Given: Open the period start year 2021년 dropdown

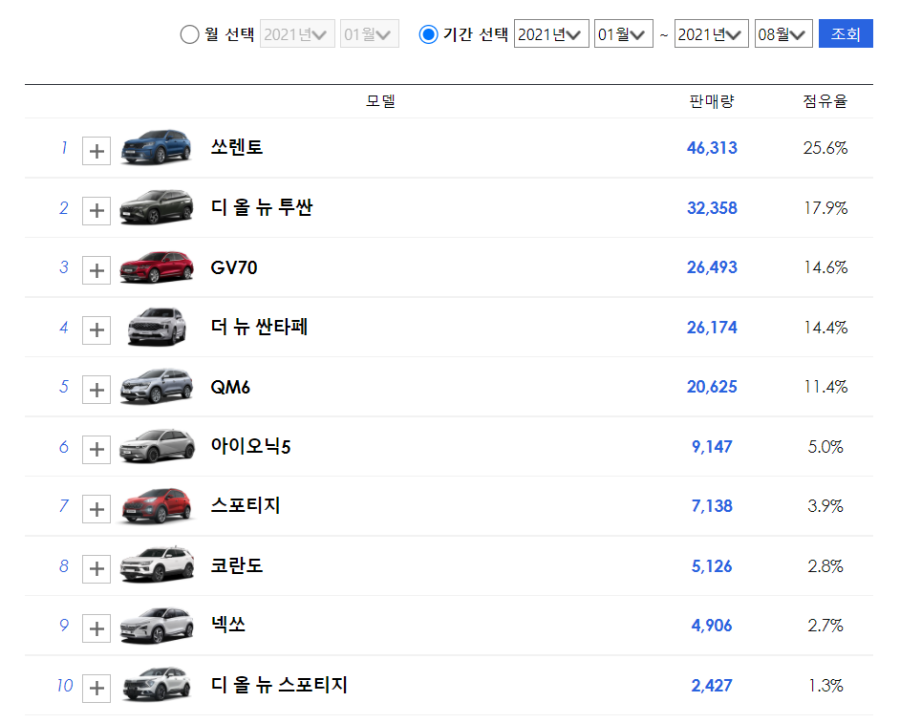Looking at the screenshot, I should click(551, 34).
